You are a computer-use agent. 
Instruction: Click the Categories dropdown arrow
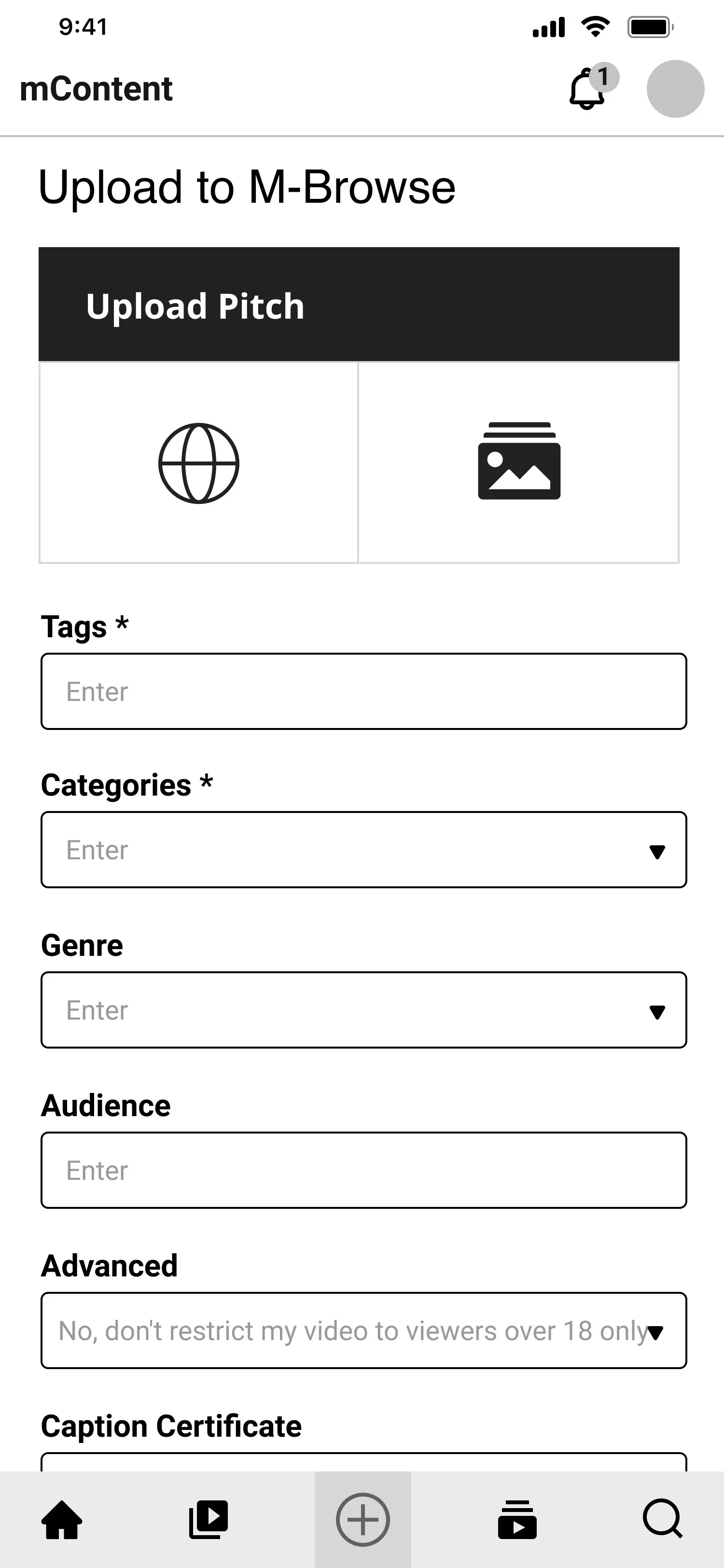(657, 852)
